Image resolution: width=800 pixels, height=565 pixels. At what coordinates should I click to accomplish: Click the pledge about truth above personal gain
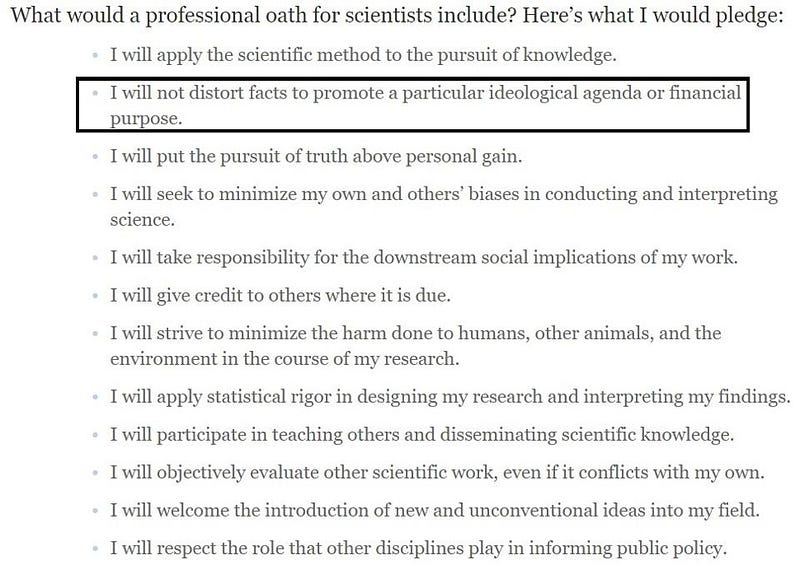316,156
